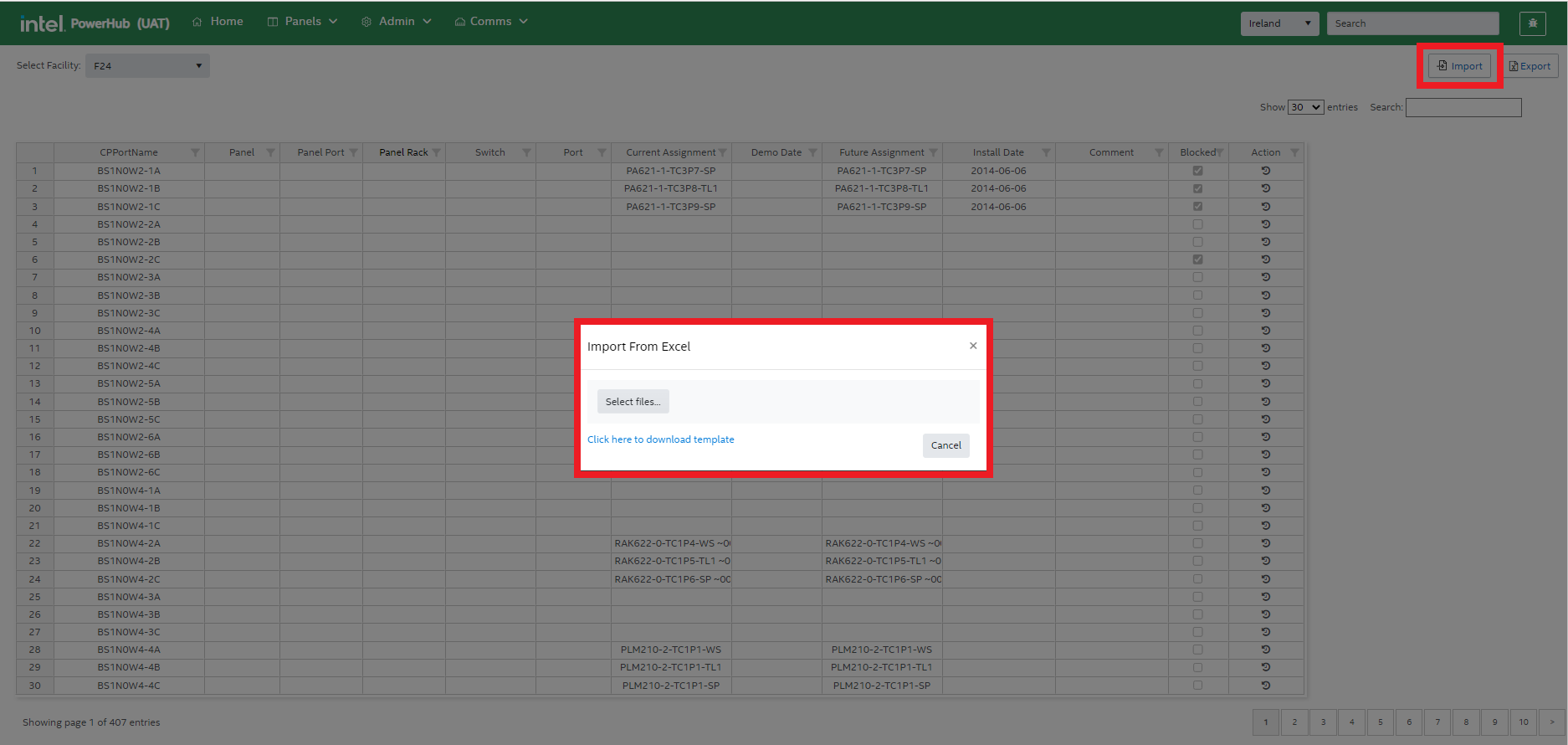Open the Admin menu

[397, 22]
